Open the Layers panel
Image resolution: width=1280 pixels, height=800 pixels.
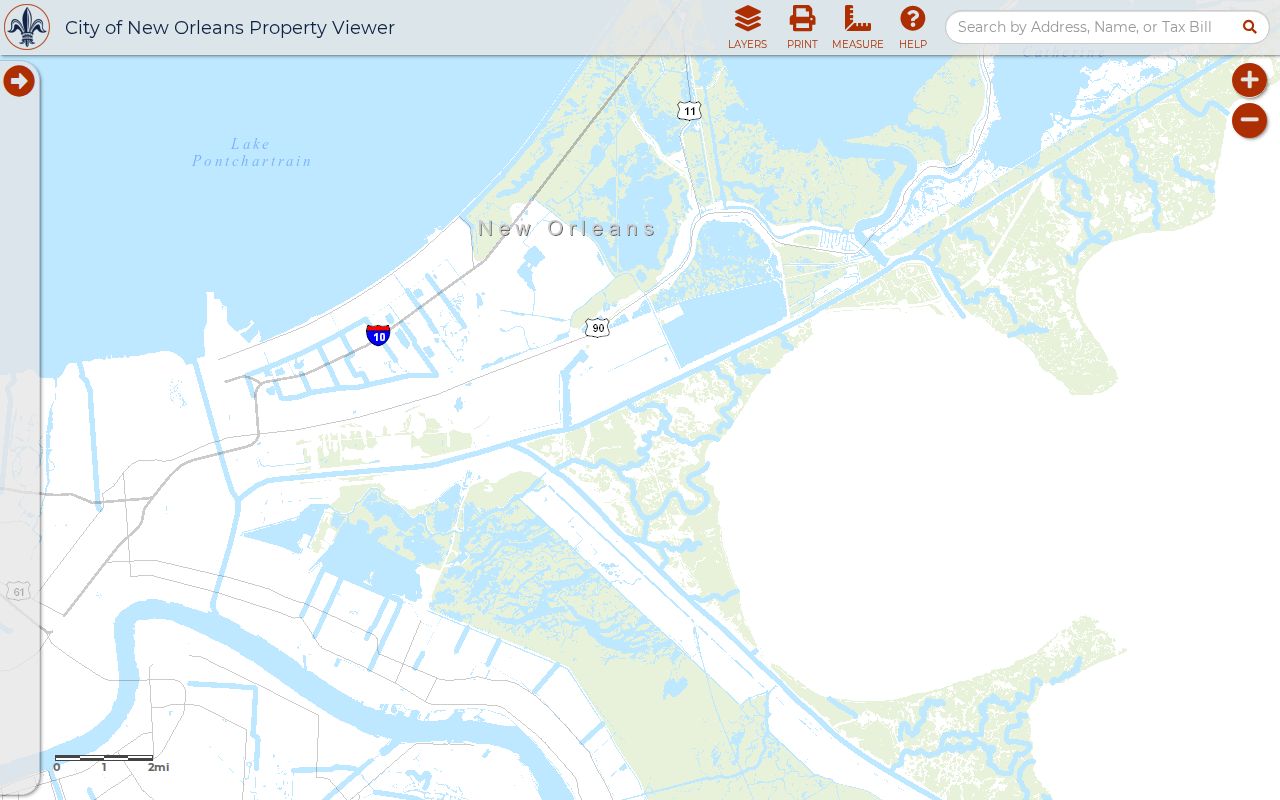coord(747,27)
